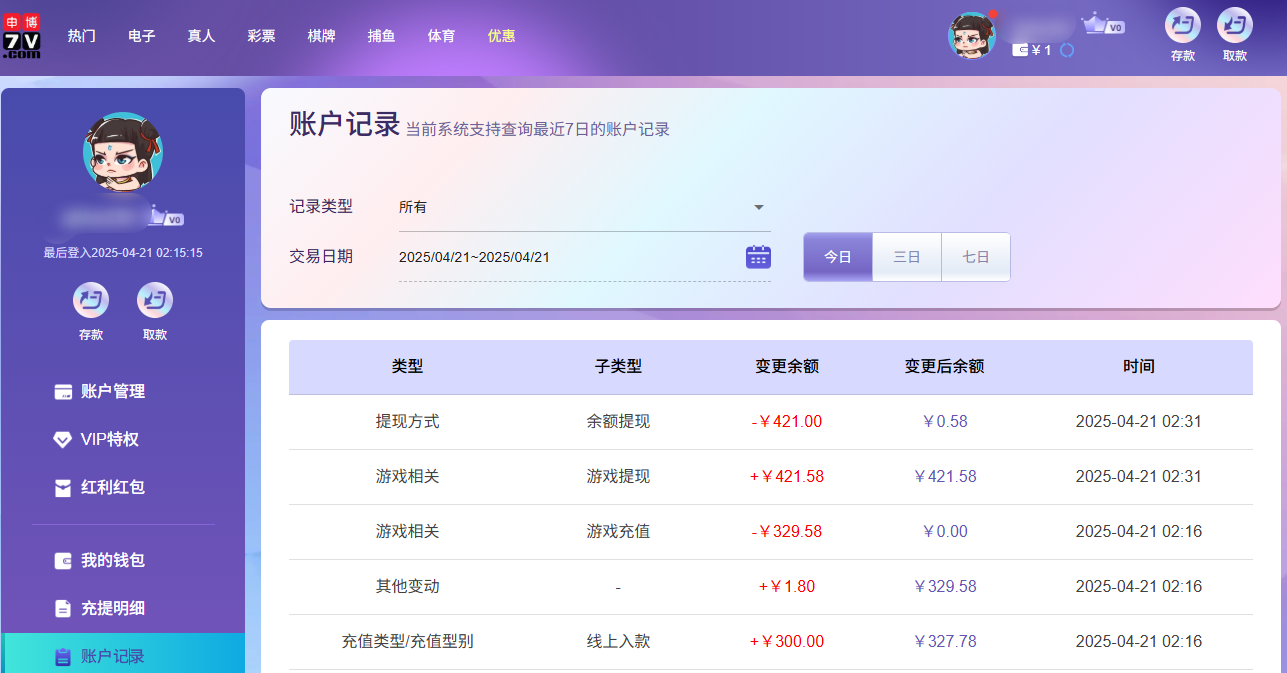This screenshot has height=673, width=1287.
Task: Select the 今日 date filter
Action: tap(837, 256)
